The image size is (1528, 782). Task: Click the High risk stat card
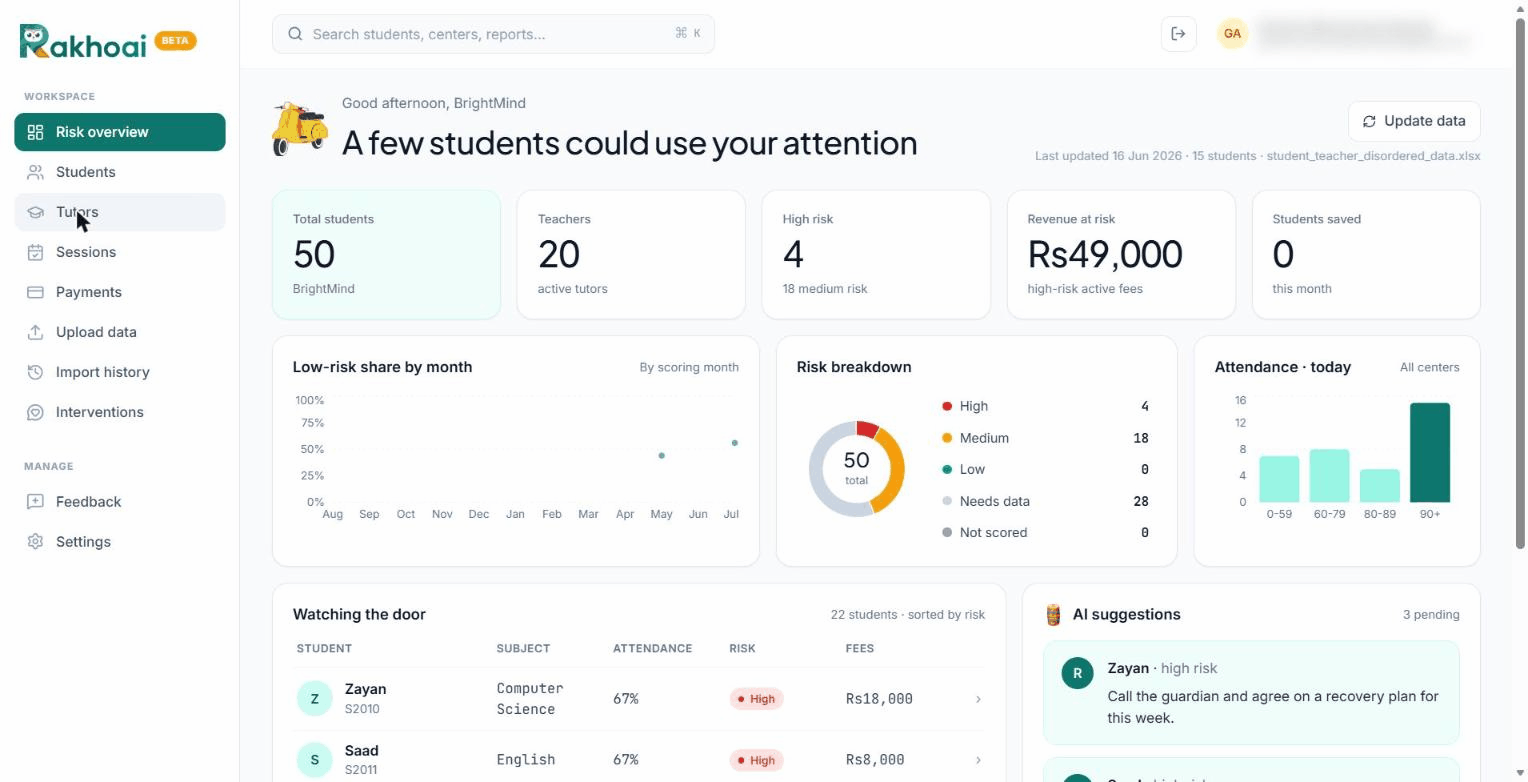coord(876,255)
